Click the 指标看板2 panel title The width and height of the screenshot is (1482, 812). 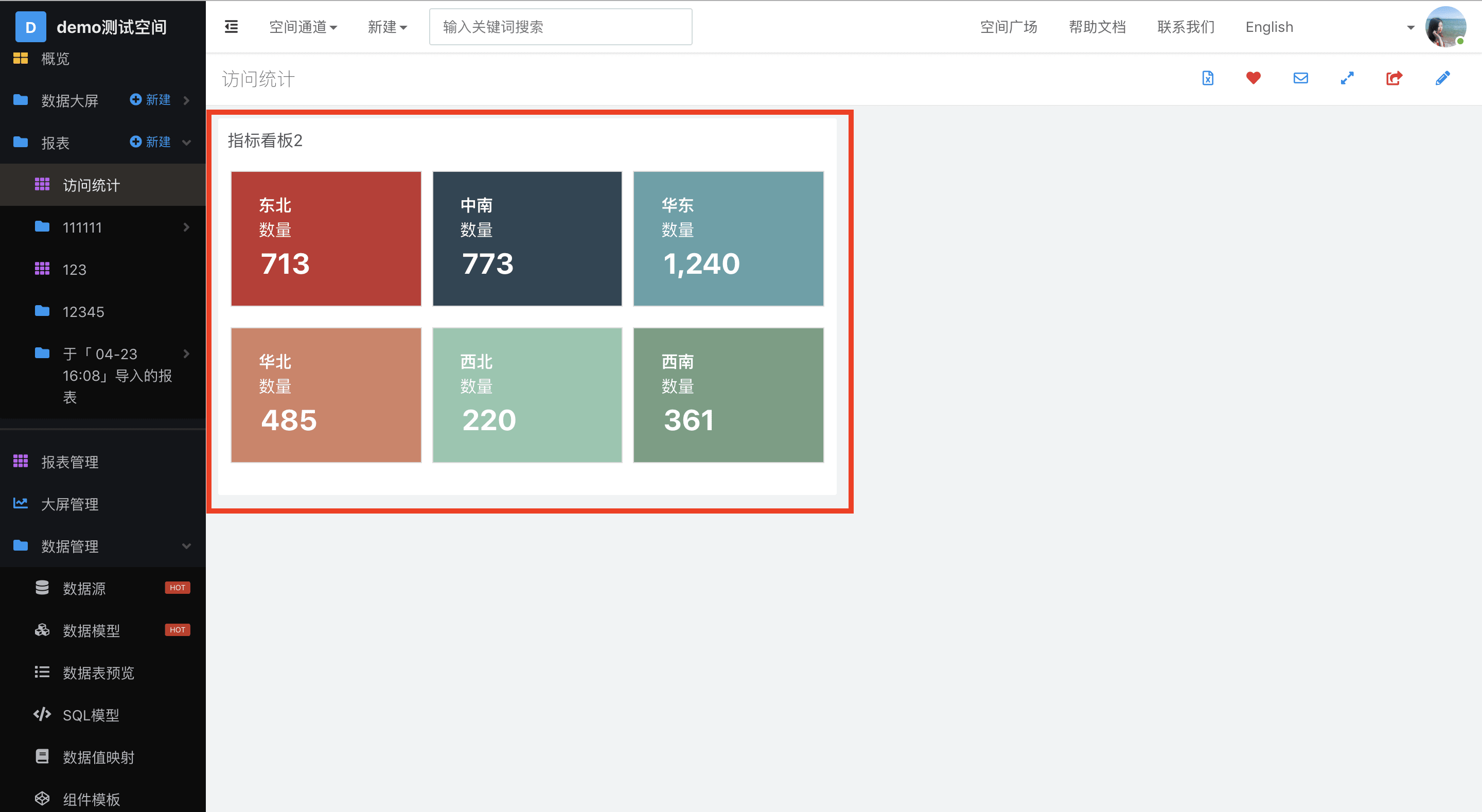(x=265, y=140)
